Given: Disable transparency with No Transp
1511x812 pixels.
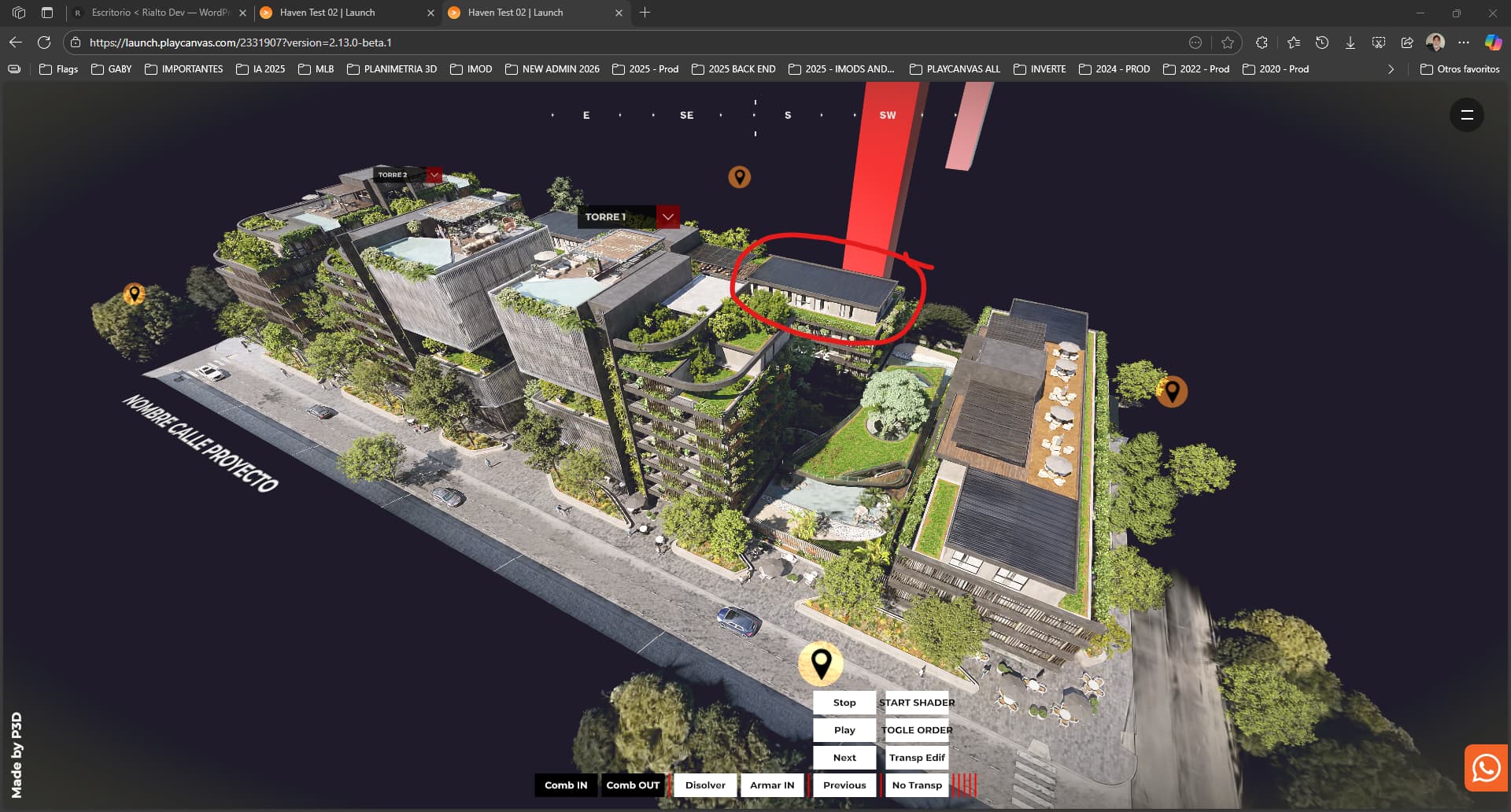Looking at the screenshot, I should [916, 785].
